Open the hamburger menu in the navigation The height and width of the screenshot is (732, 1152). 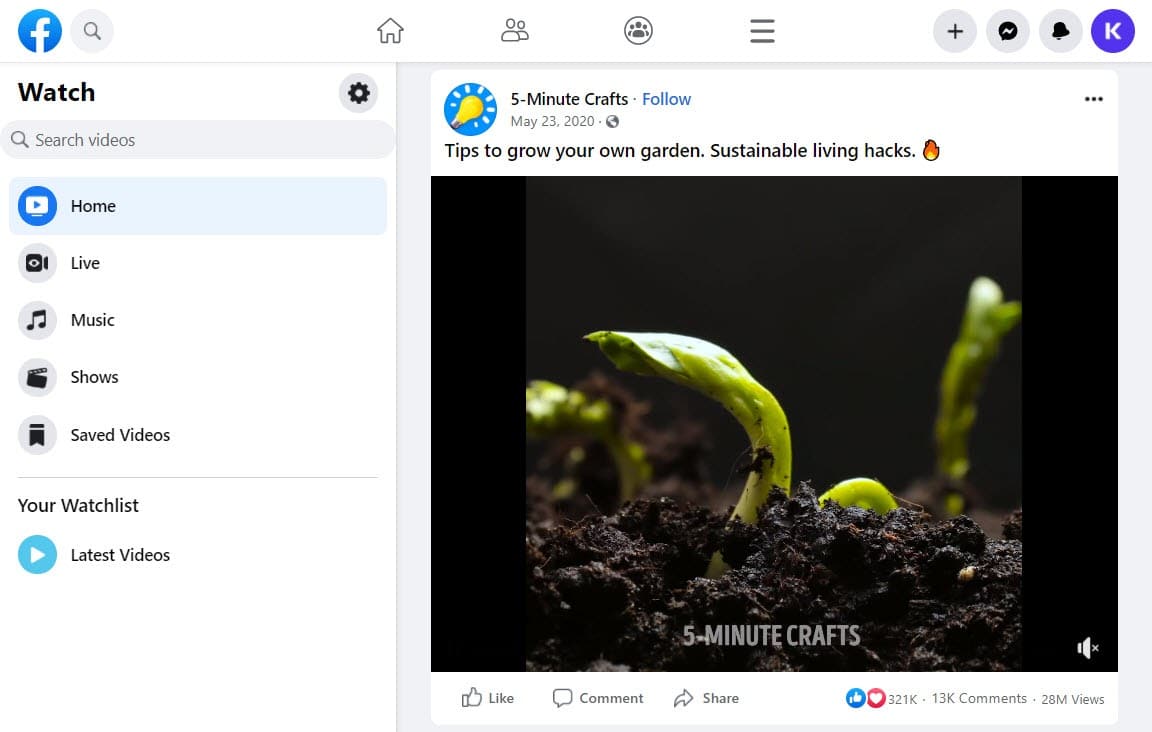pyautogui.click(x=762, y=31)
